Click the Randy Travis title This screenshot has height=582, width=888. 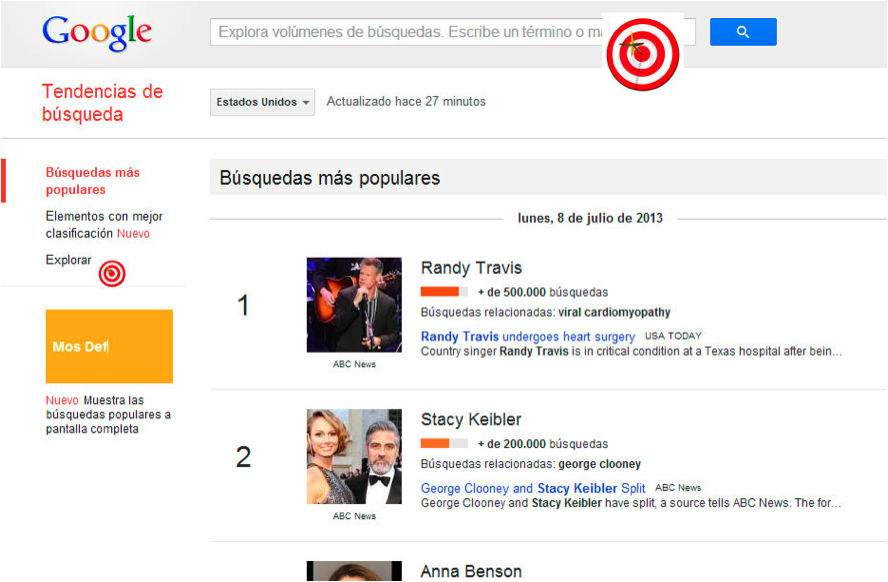pos(471,268)
